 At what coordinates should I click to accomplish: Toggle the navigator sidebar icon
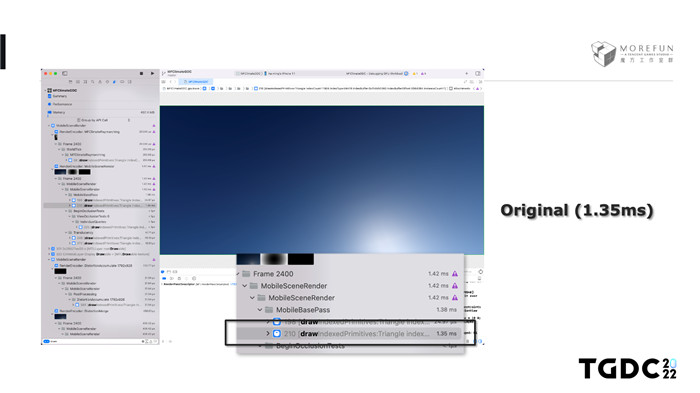(x=65, y=73)
